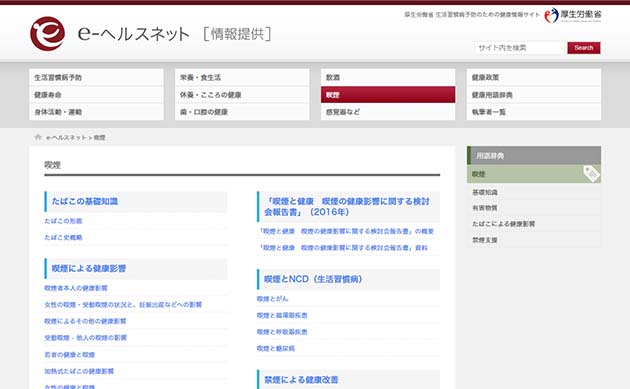Open the たばこの形態 link
This screenshot has width=630, height=389.
coord(63,221)
